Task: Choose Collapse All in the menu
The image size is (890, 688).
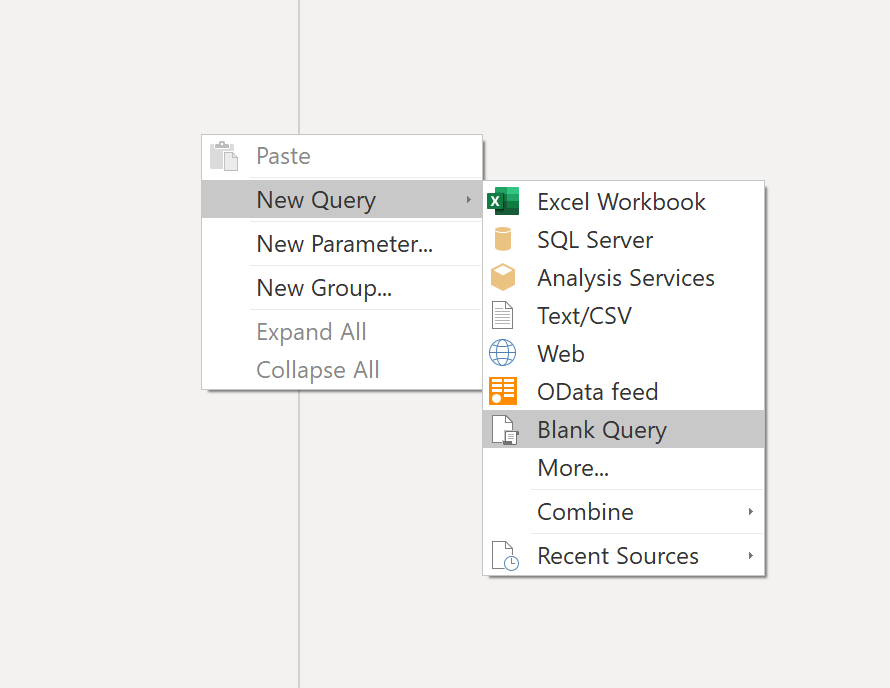Action: pos(342,370)
